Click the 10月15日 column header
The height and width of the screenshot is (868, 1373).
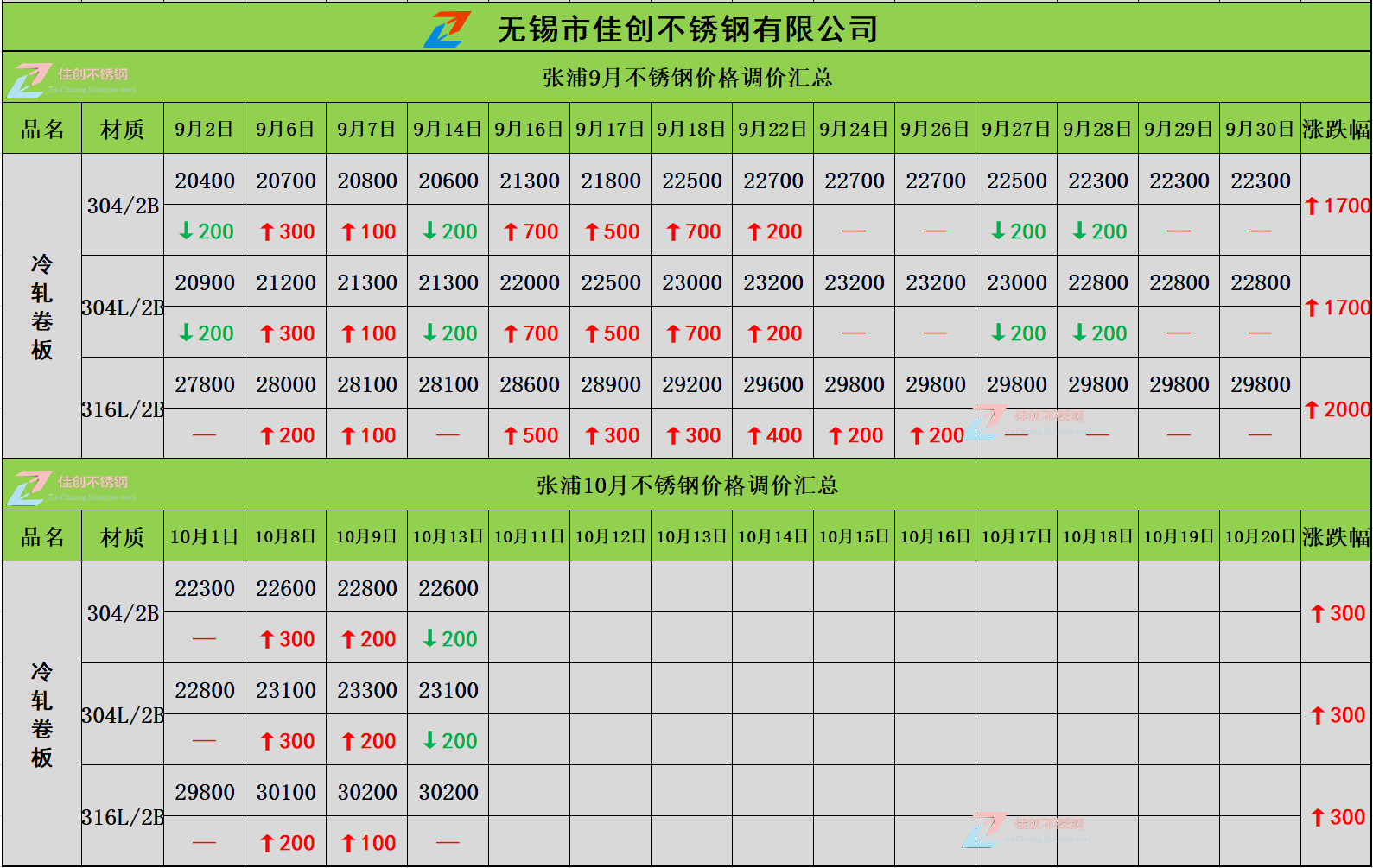[855, 536]
